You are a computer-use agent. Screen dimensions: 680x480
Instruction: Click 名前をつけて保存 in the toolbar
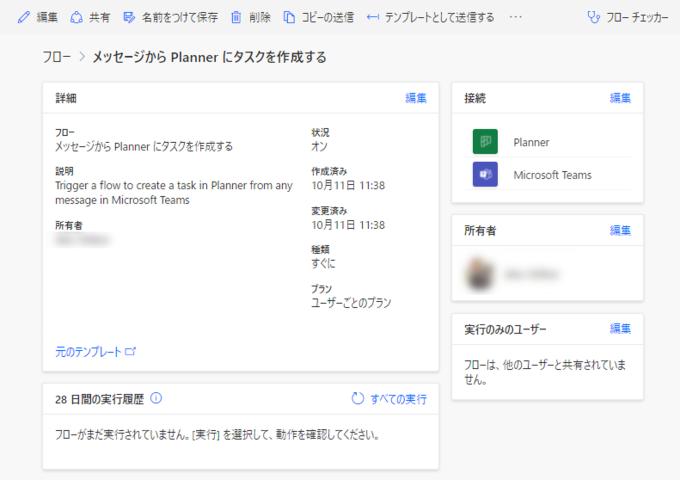(180, 17)
